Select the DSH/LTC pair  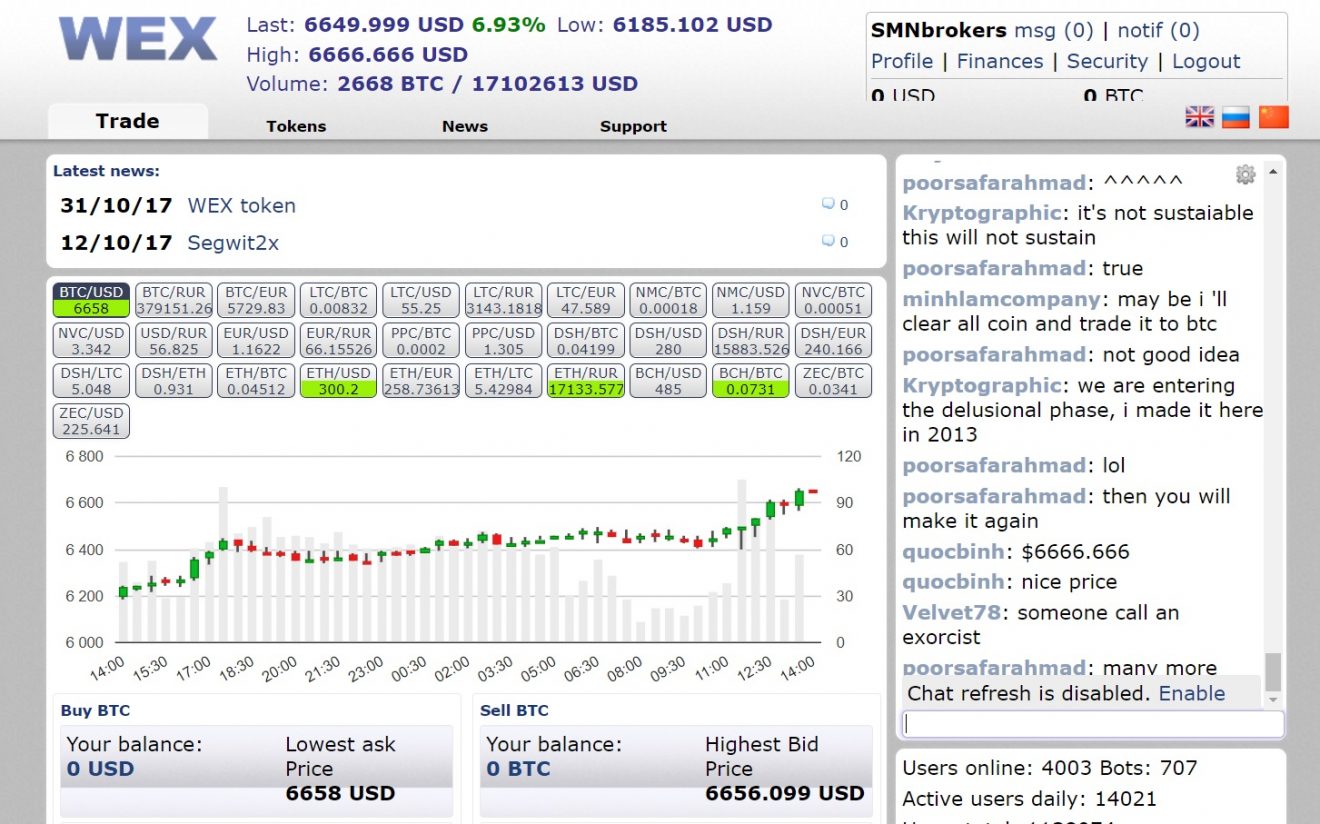pos(91,380)
